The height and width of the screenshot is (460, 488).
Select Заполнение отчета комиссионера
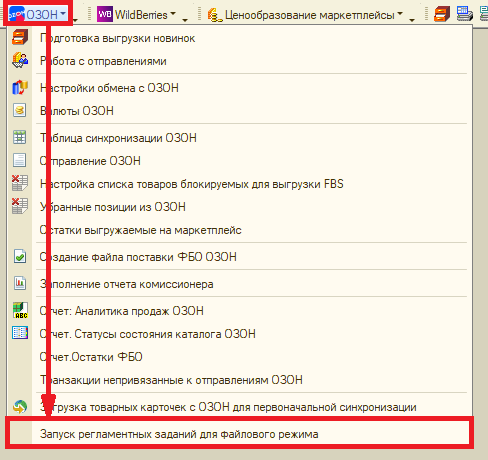(x=240, y=284)
